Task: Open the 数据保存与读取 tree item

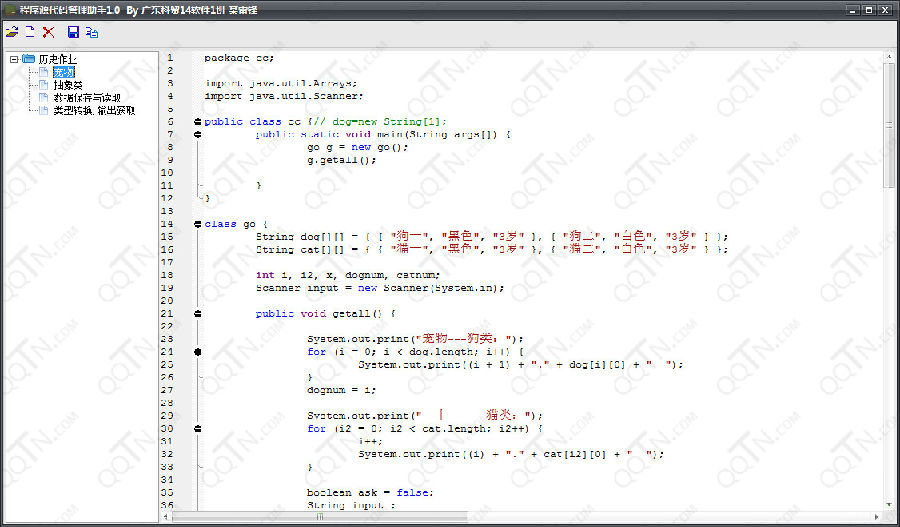Action: coord(87,98)
